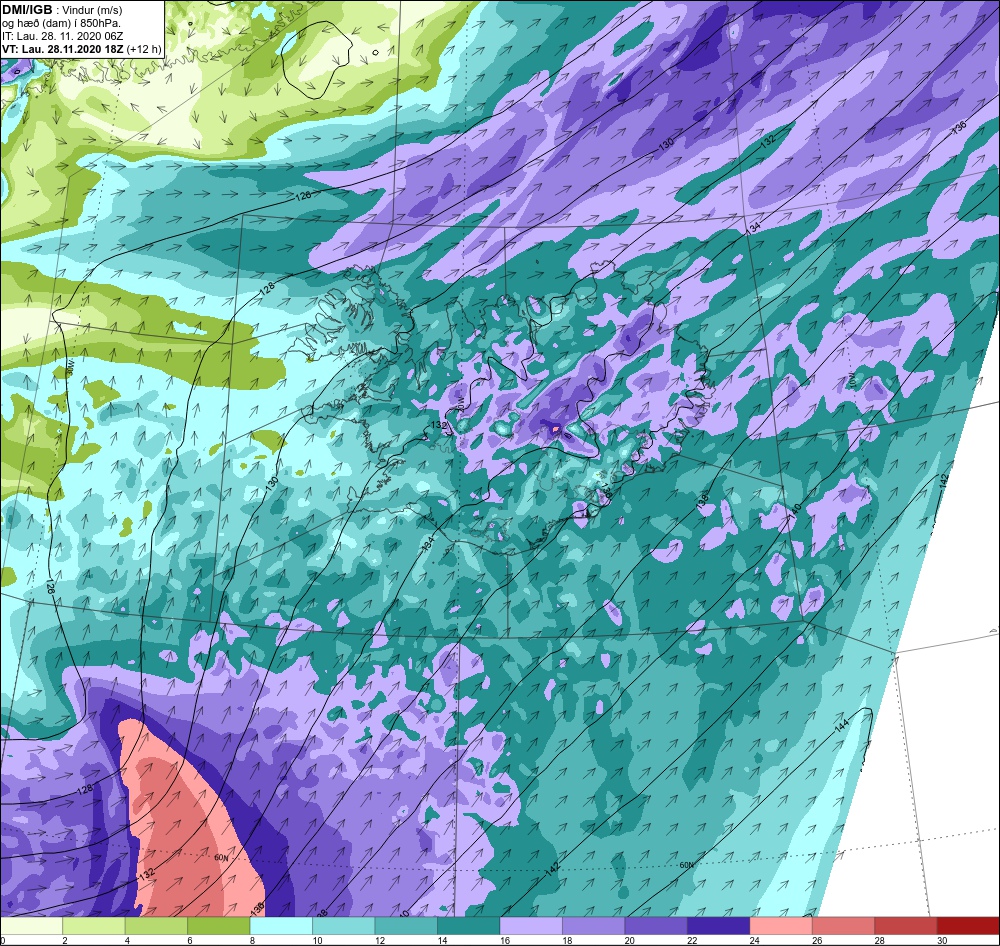Select the 2–4 m/s light yellow-green legend swatch
Image resolution: width=1000 pixels, height=946 pixels.
click(94, 926)
